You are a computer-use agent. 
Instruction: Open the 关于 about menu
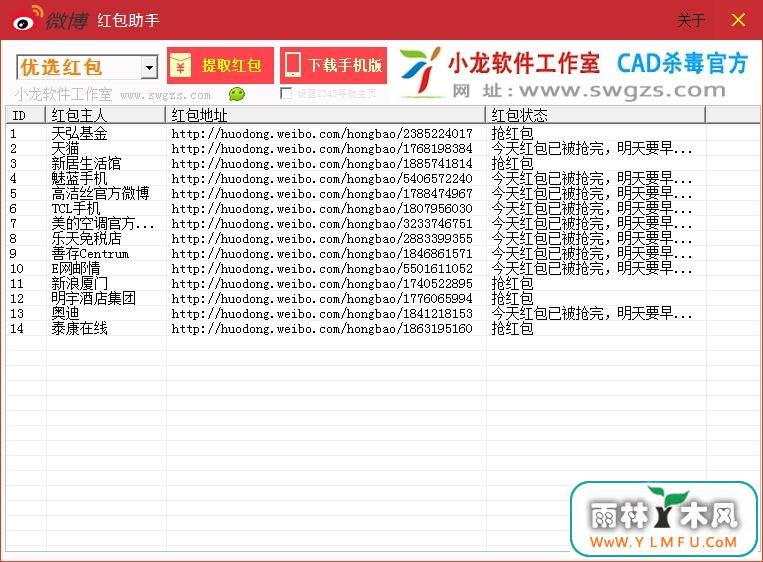click(691, 20)
